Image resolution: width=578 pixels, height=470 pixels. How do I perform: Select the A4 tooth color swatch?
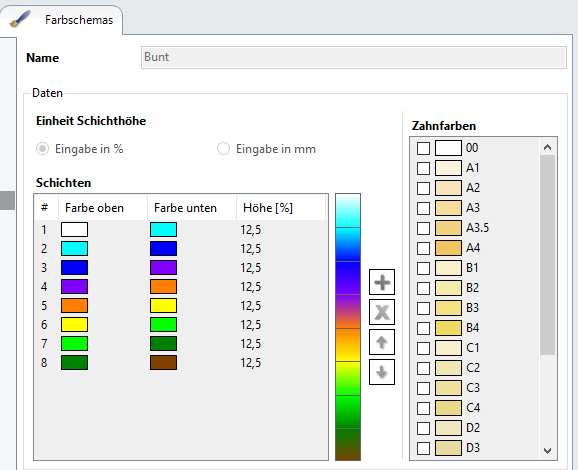448,248
